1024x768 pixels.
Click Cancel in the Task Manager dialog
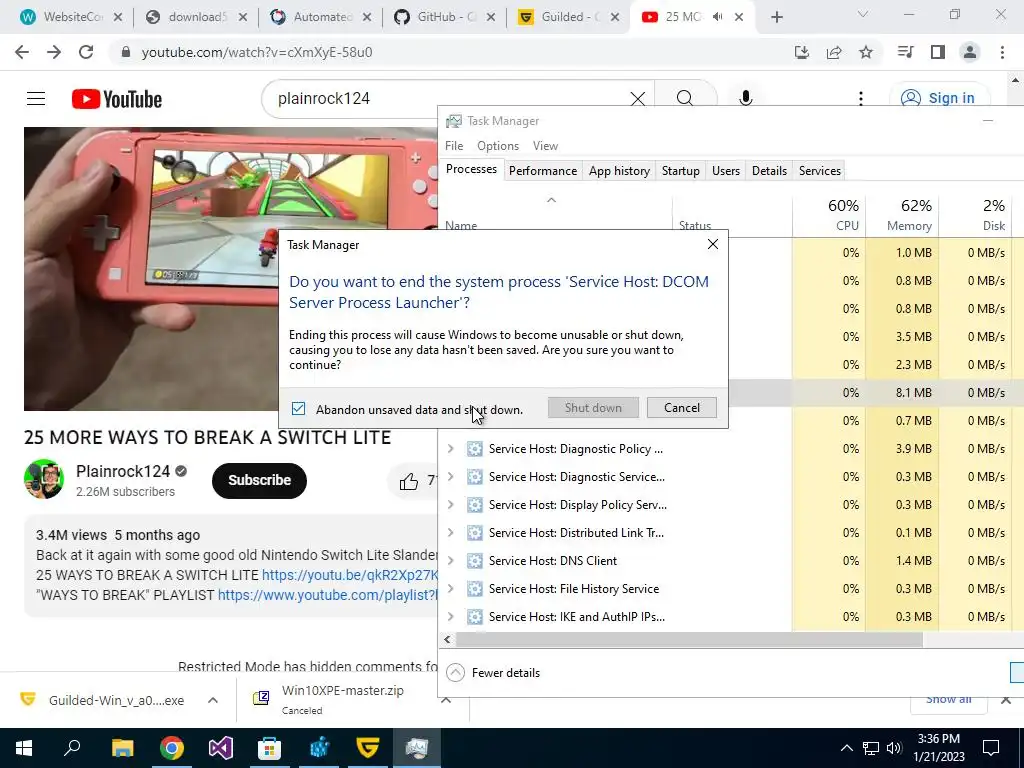[x=681, y=408]
